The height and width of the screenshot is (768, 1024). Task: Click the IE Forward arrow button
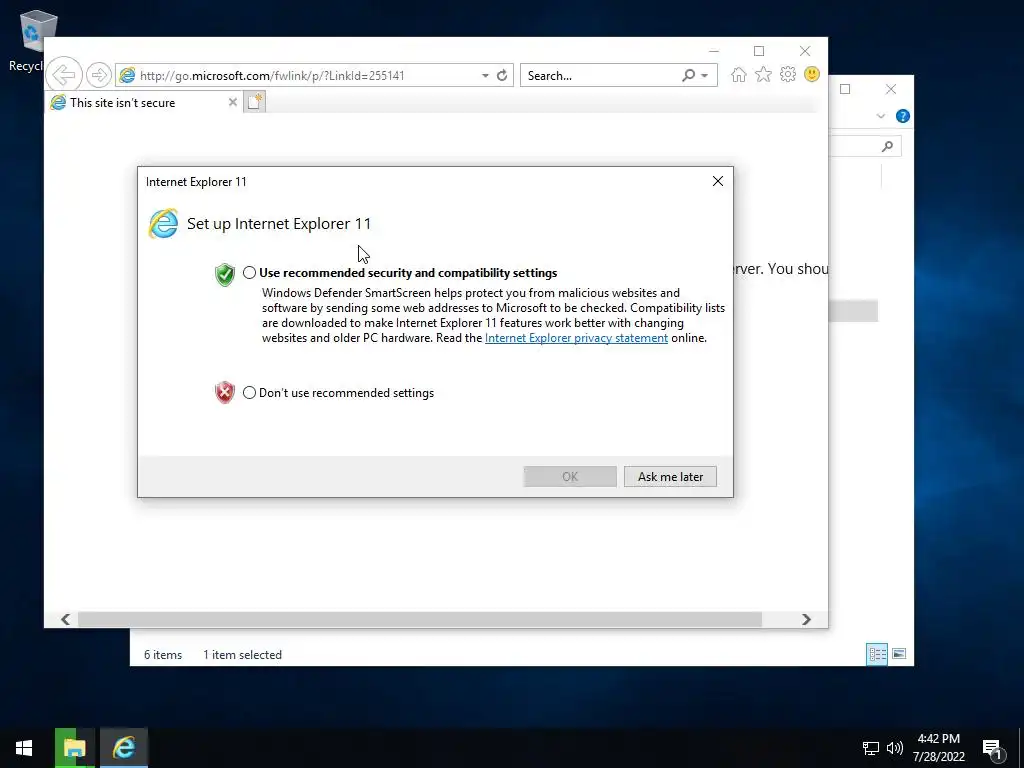(x=99, y=75)
